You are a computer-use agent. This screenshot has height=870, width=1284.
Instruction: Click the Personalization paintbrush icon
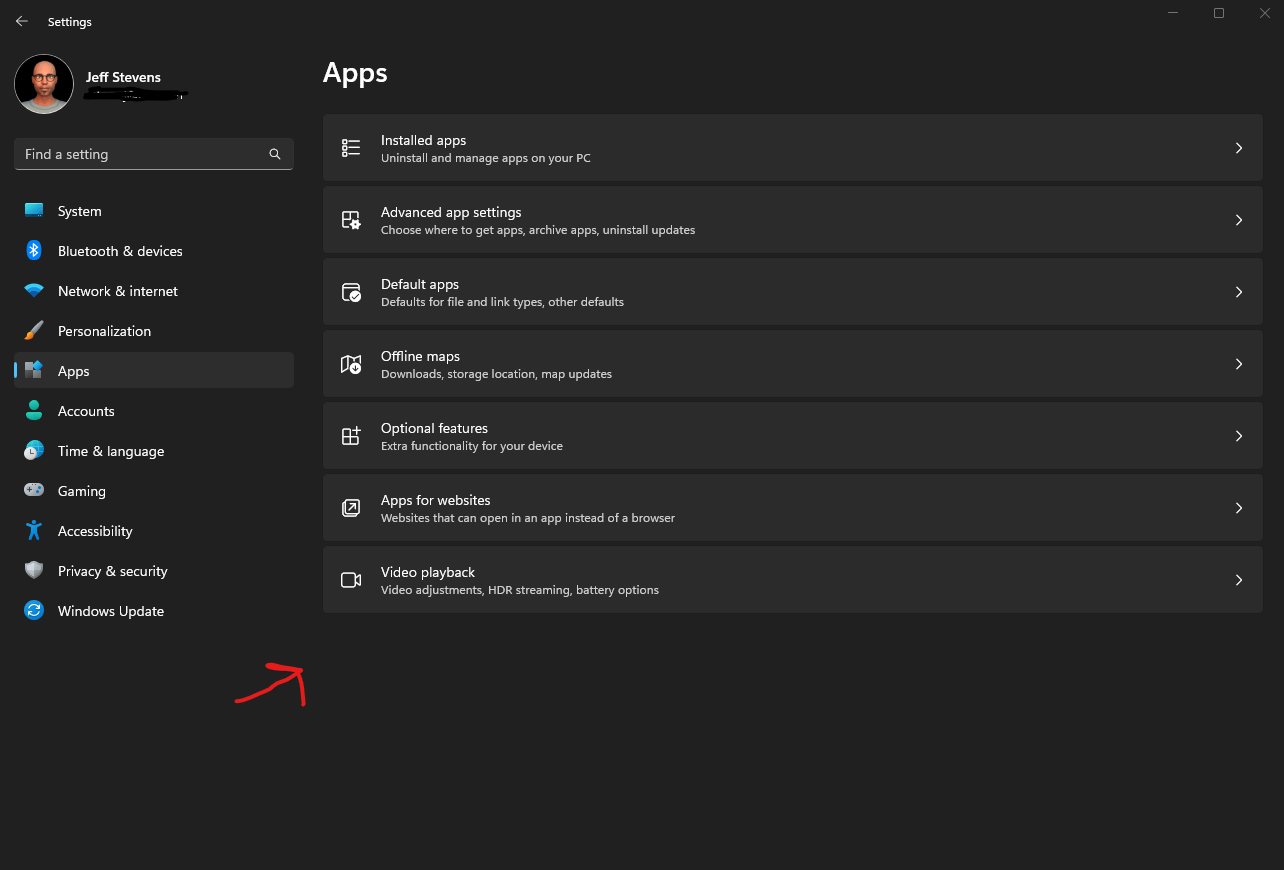pyautogui.click(x=34, y=330)
